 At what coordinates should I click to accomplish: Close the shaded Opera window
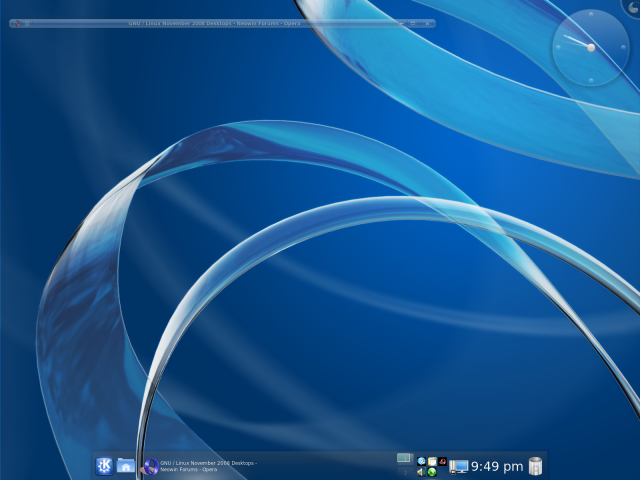tap(427, 23)
